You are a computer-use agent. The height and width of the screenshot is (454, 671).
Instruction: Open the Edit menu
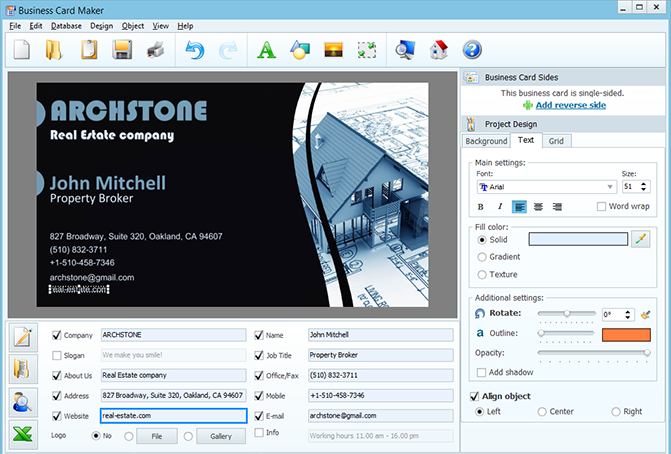click(x=36, y=26)
